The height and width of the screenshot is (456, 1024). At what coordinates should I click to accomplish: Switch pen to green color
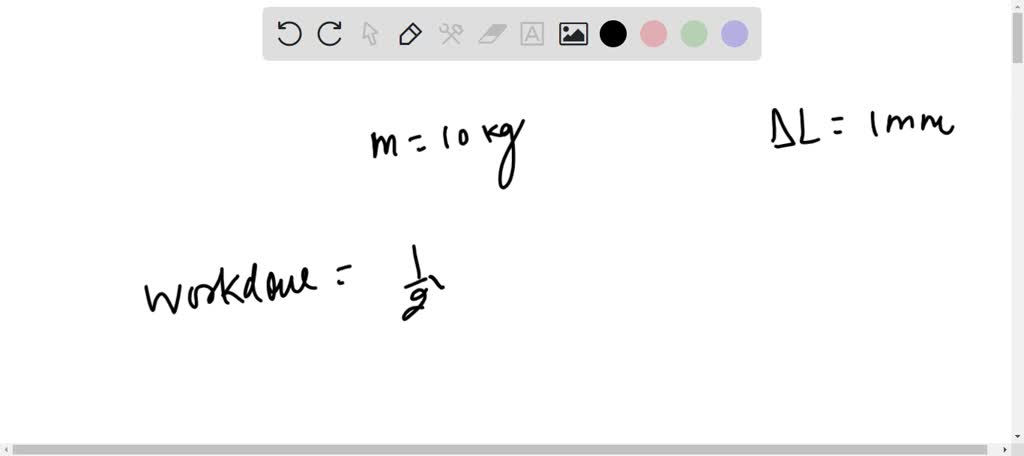[694, 34]
